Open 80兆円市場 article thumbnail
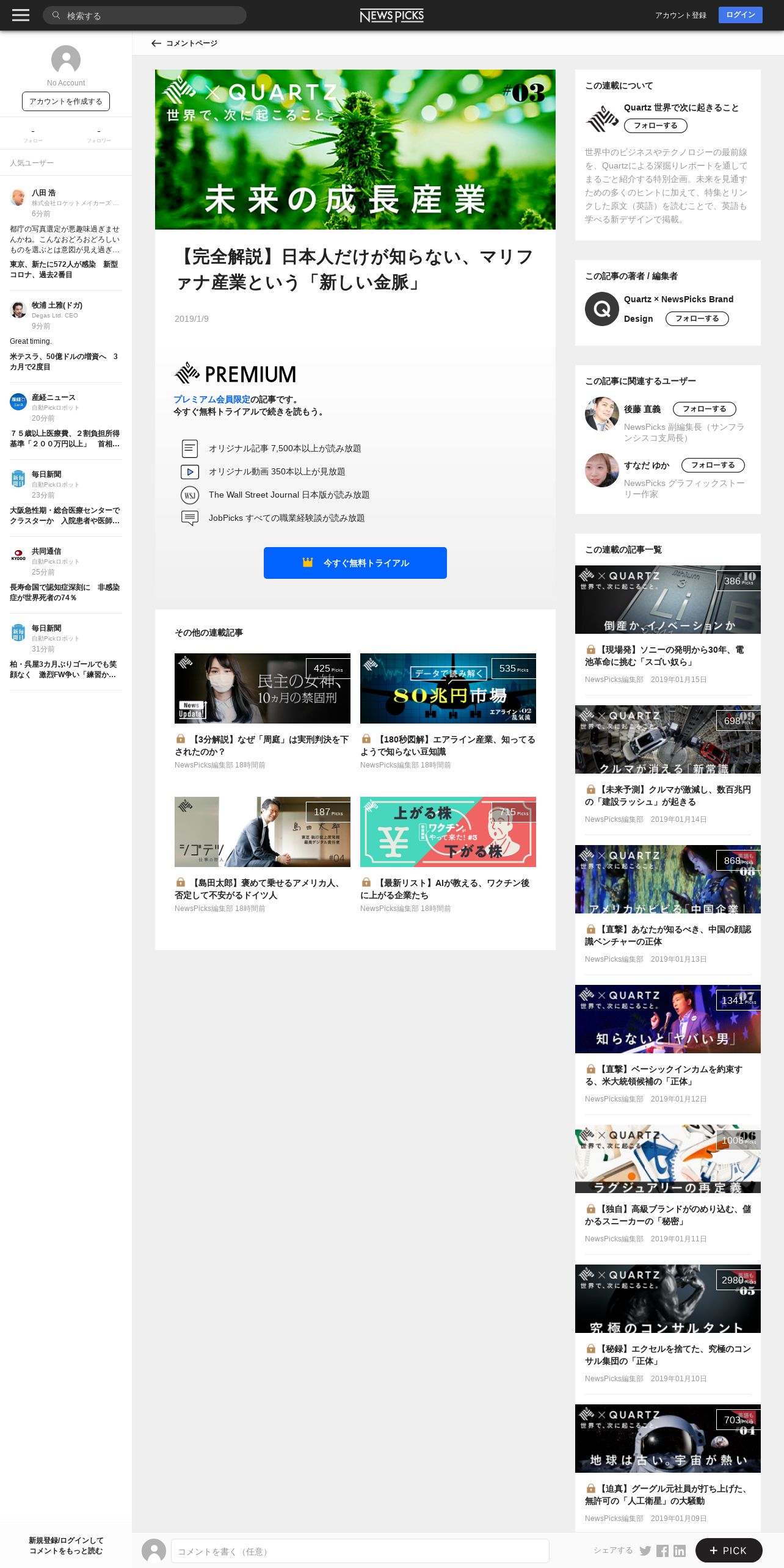This screenshot has width=784, height=1568. click(x=448, y=688)
